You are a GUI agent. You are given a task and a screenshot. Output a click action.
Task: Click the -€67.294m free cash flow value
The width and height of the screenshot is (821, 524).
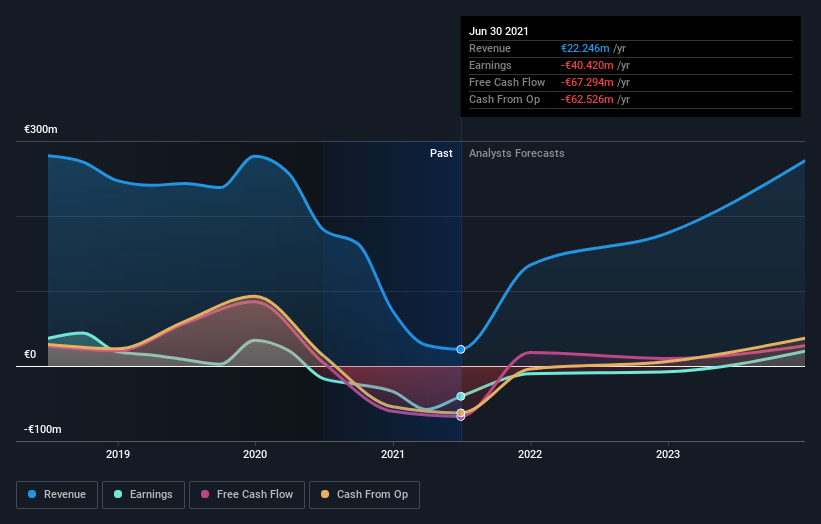point(587,82)
